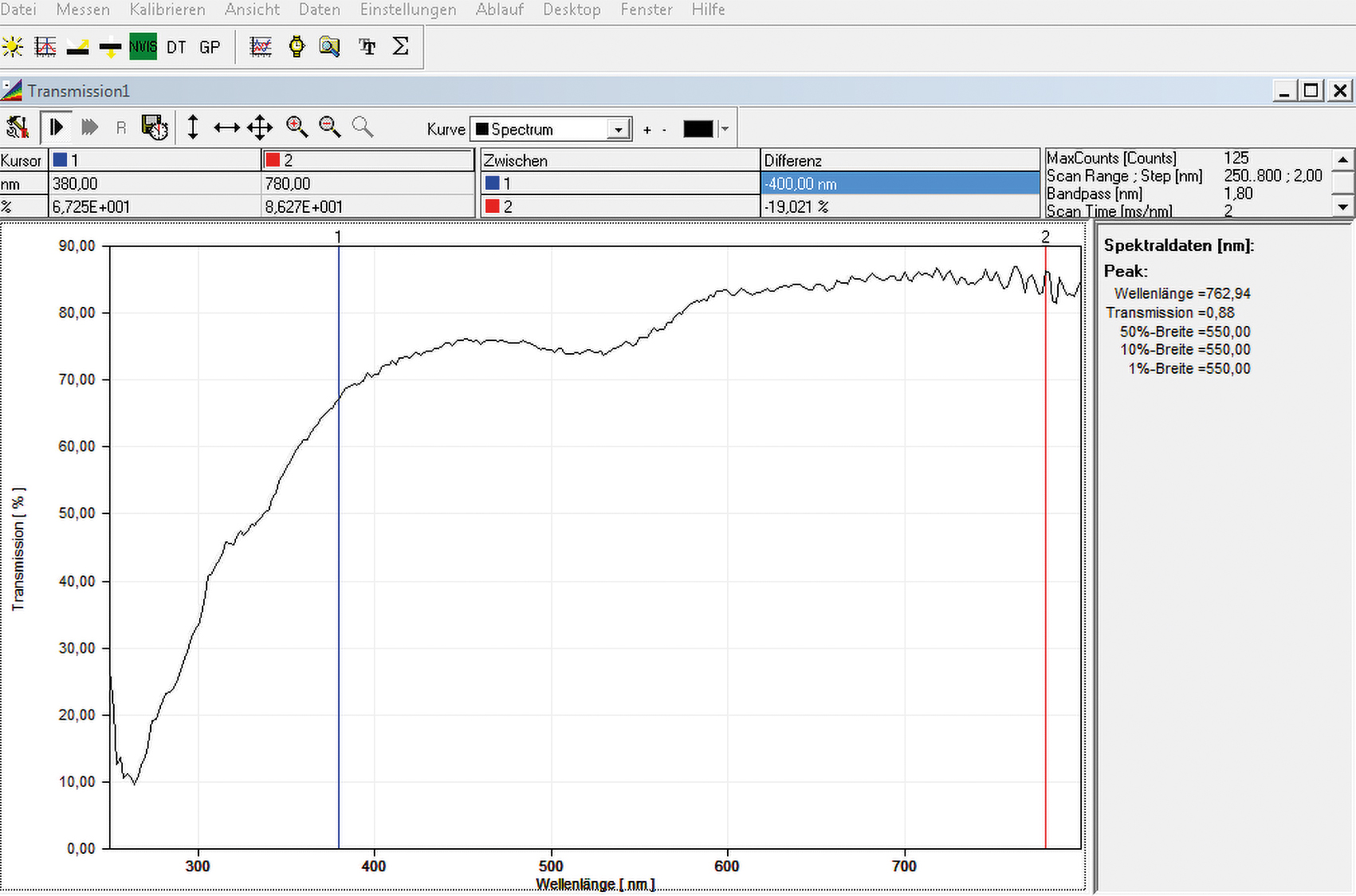The image size is (1356, 896).
Task: Open the Einstellungen menu
Action: pos(408,10)
